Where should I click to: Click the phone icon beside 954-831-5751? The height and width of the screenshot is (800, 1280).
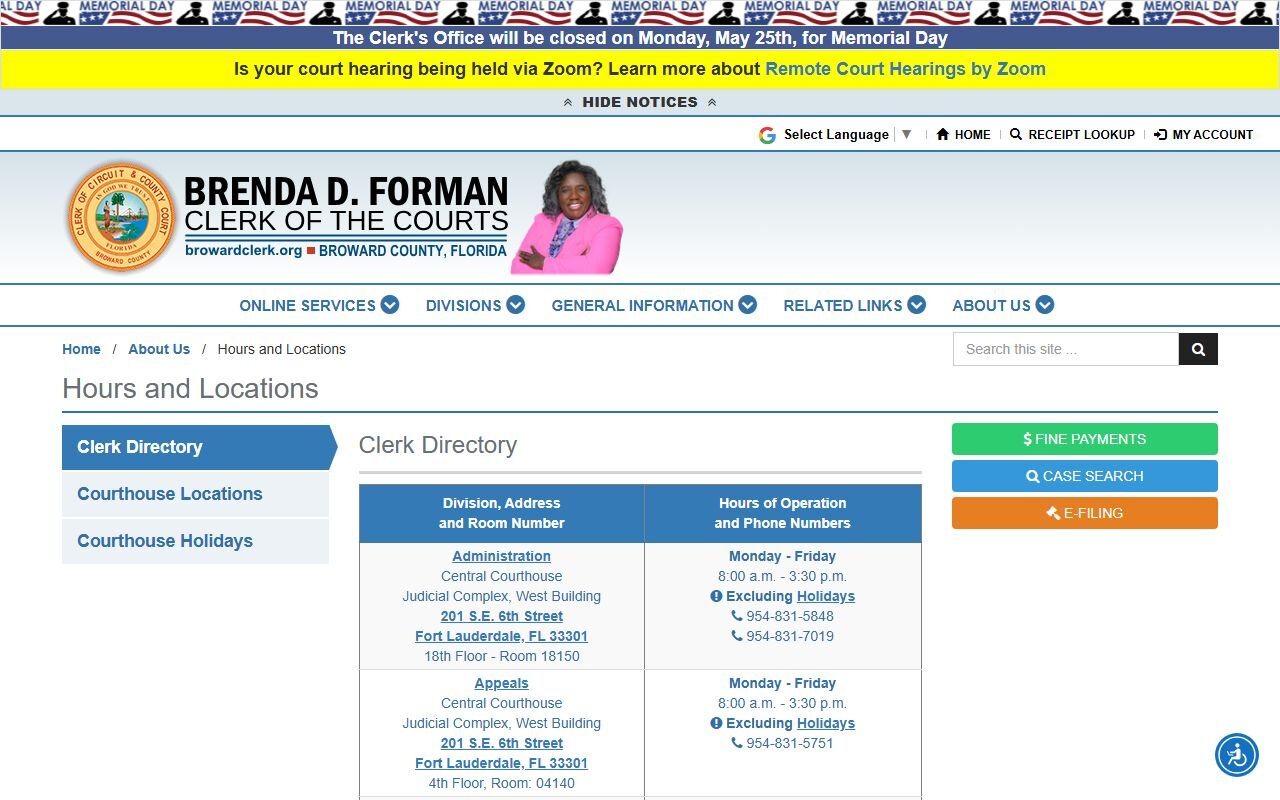[737, 743]
